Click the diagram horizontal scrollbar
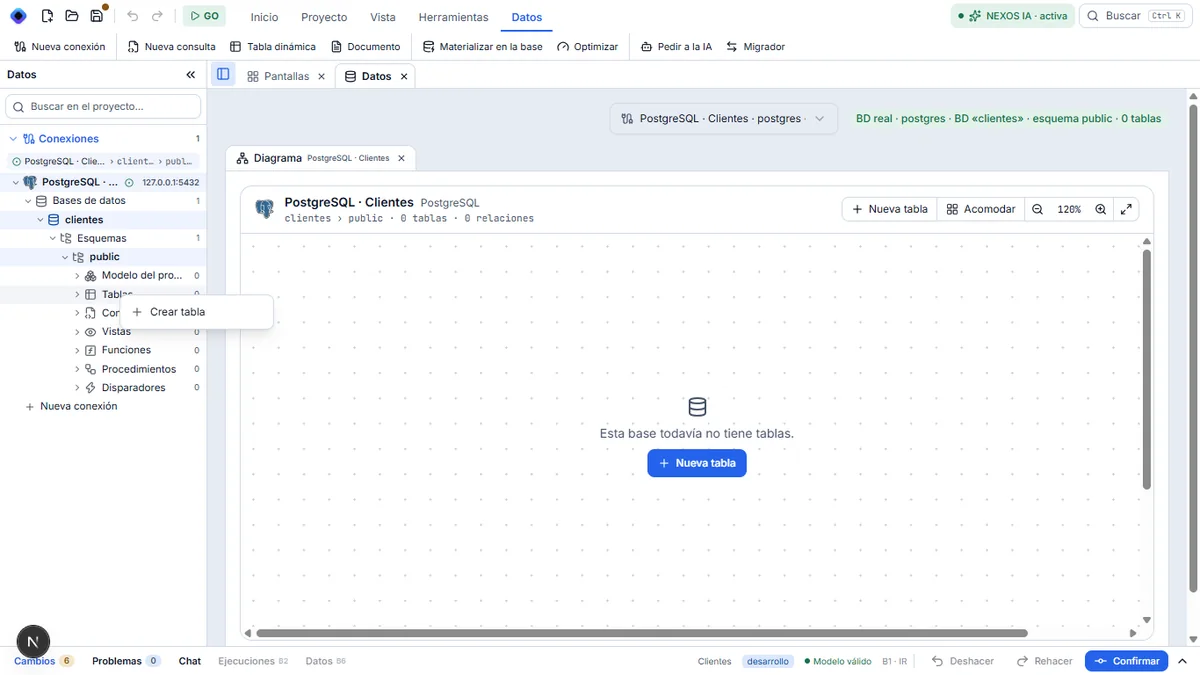 click(x=642, y=633)
